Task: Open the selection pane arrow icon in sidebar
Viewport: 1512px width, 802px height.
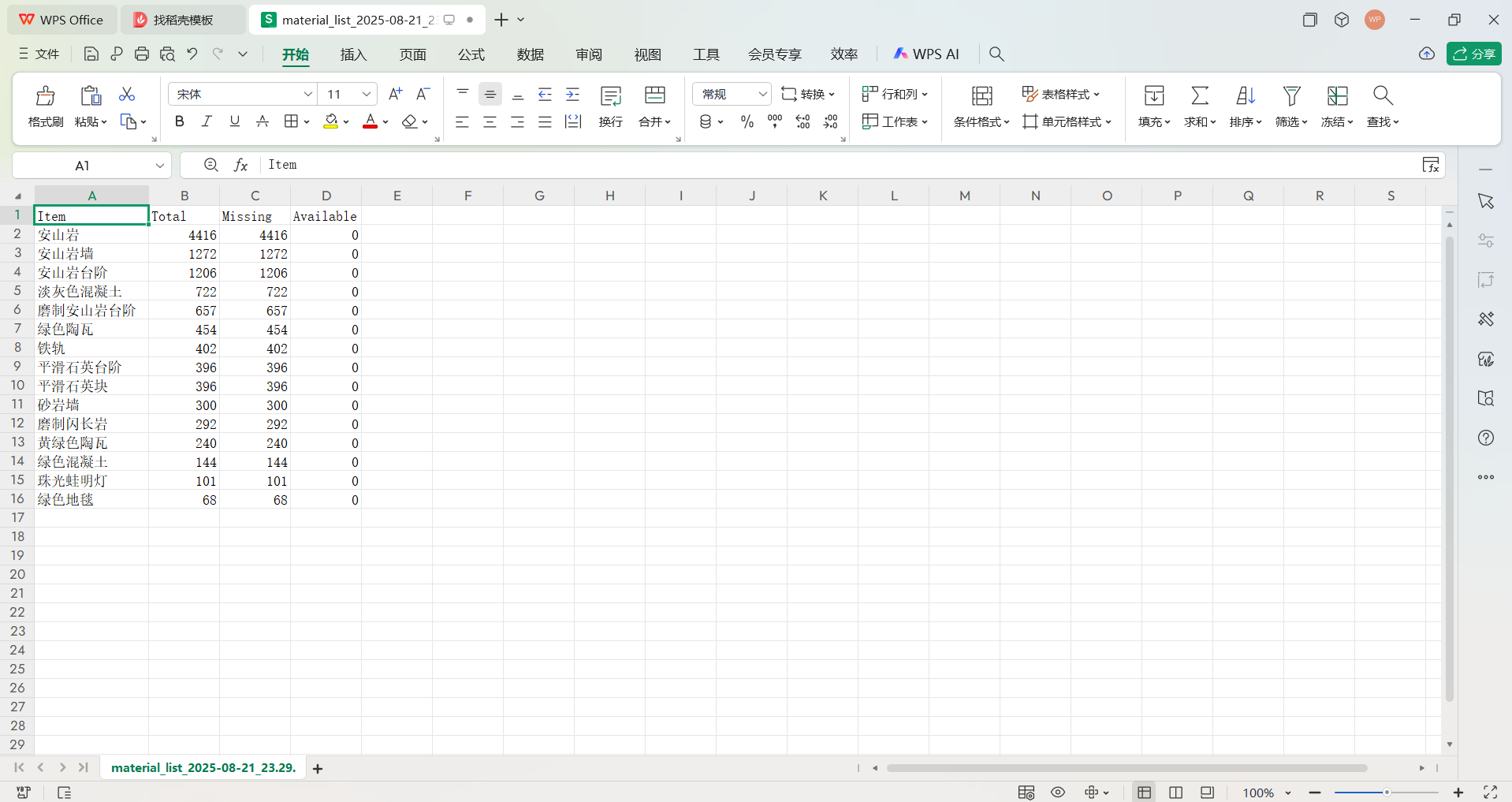Action: tap(1486, 201)
